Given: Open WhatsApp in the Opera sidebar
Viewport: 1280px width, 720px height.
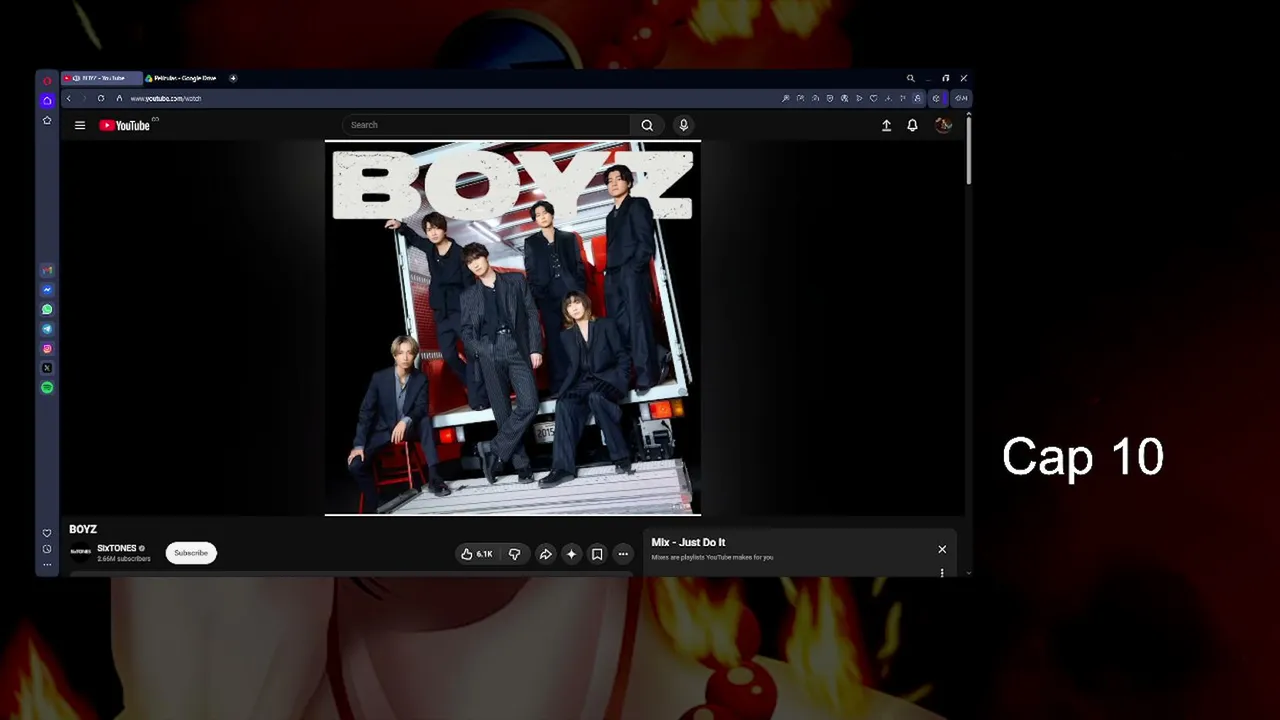Looking at the screenshot, I should [x=47, y=309].
